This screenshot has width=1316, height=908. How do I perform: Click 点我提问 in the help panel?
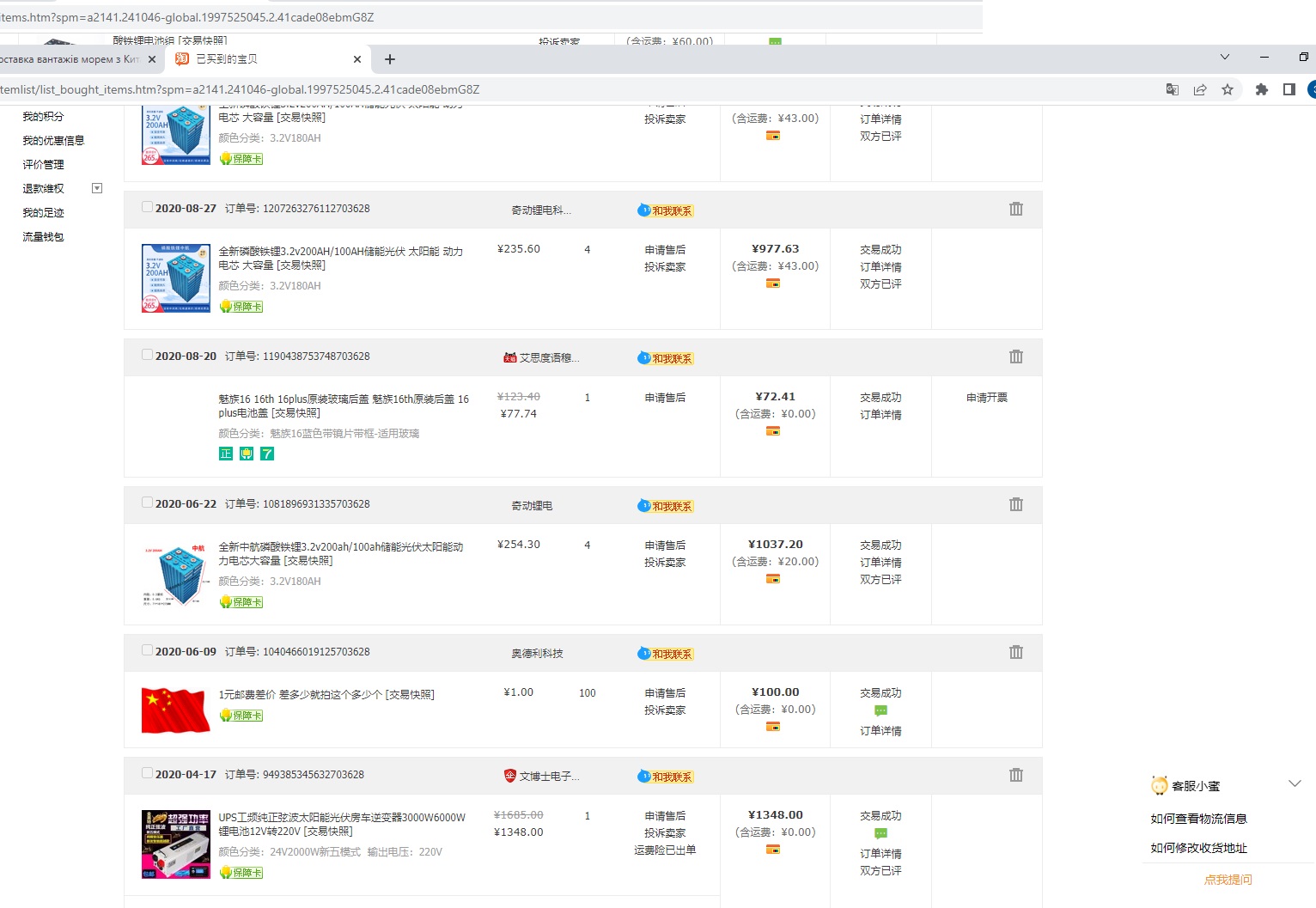(1228, 880)
